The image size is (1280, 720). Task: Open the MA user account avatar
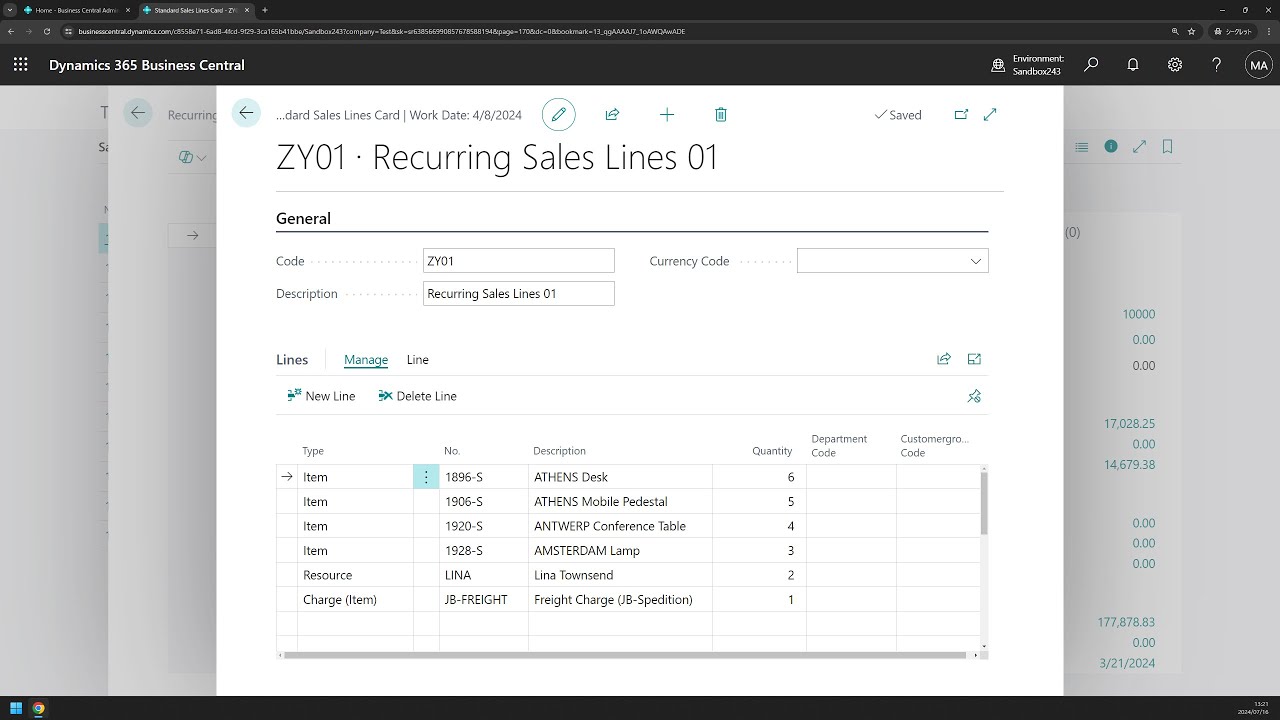tap(1258, 65)
